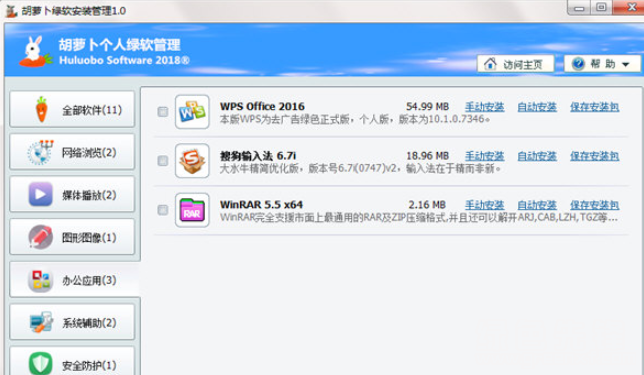644x375 pixels.
Task: Click 手动安装 for WinRAR
Action: (x=484, y=205)
